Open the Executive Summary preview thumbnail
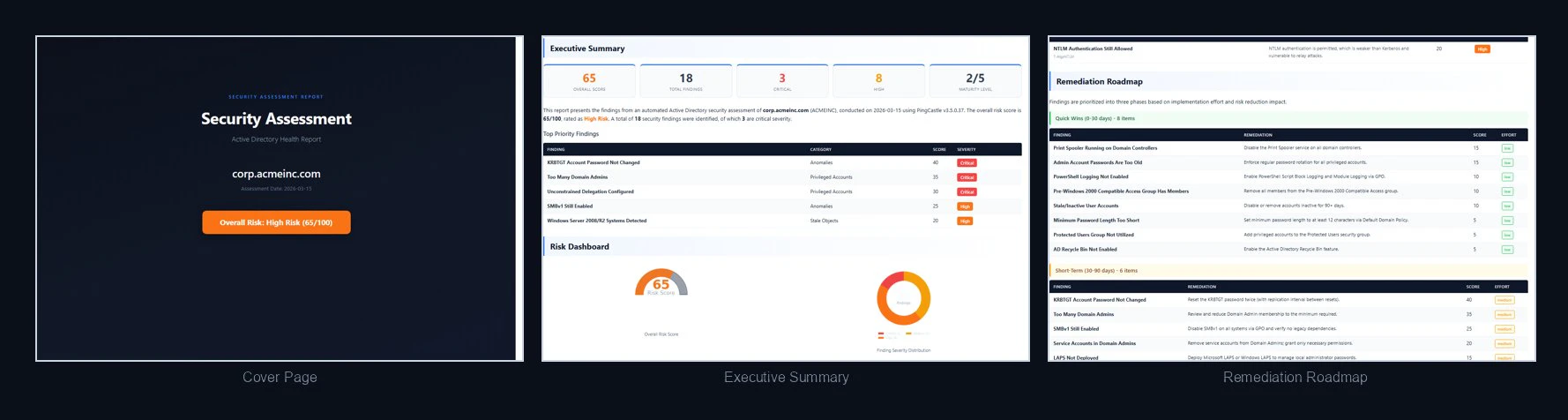The width and height of the screenshot is (1568, 420). coord(786,199)
